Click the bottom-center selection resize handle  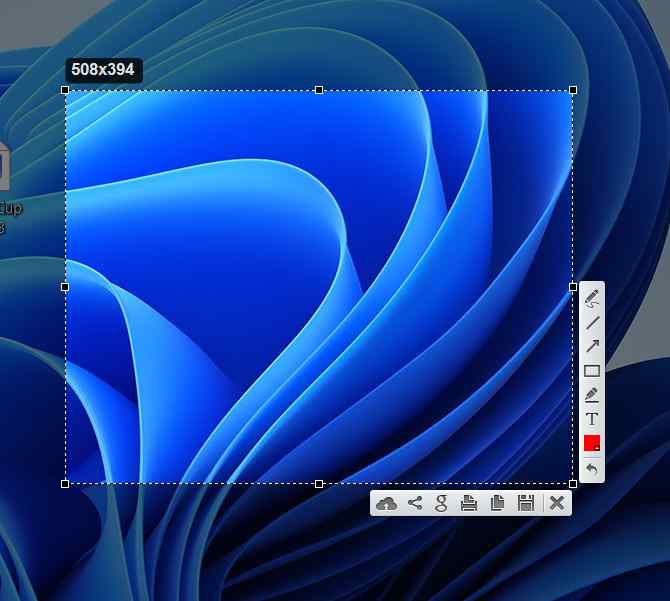tap(319, 484)
